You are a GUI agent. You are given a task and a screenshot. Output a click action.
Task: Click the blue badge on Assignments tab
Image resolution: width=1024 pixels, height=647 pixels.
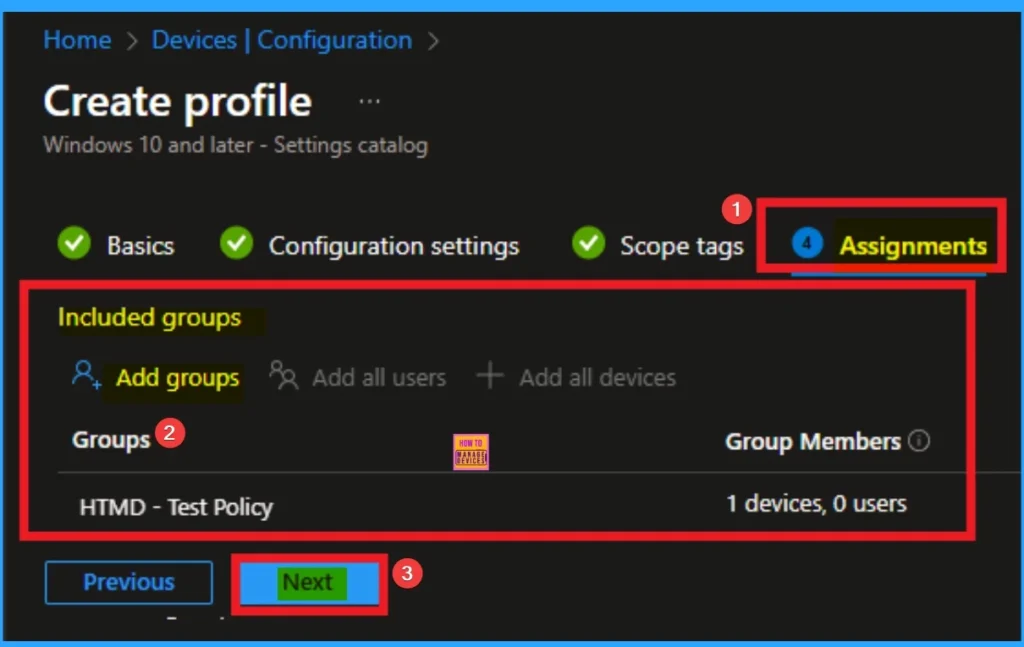pyautogui.click(x=807, y=243)
